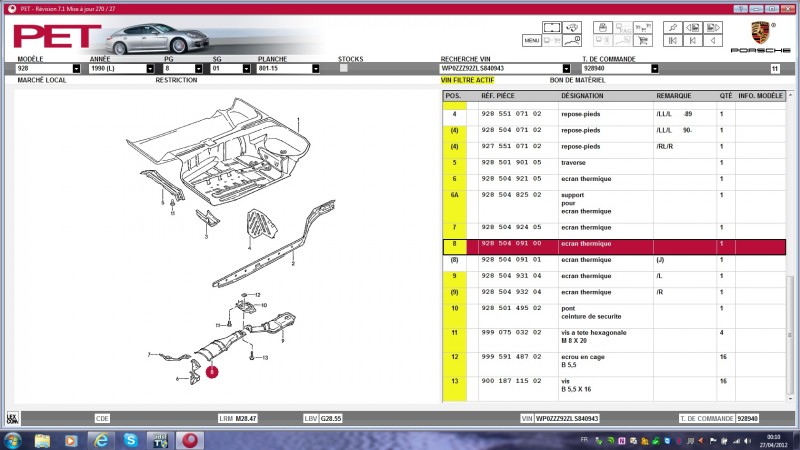The height and width of the screenshot is (450, 800).
Task: Go to next illustration page icon
Action: click(713, 28)
